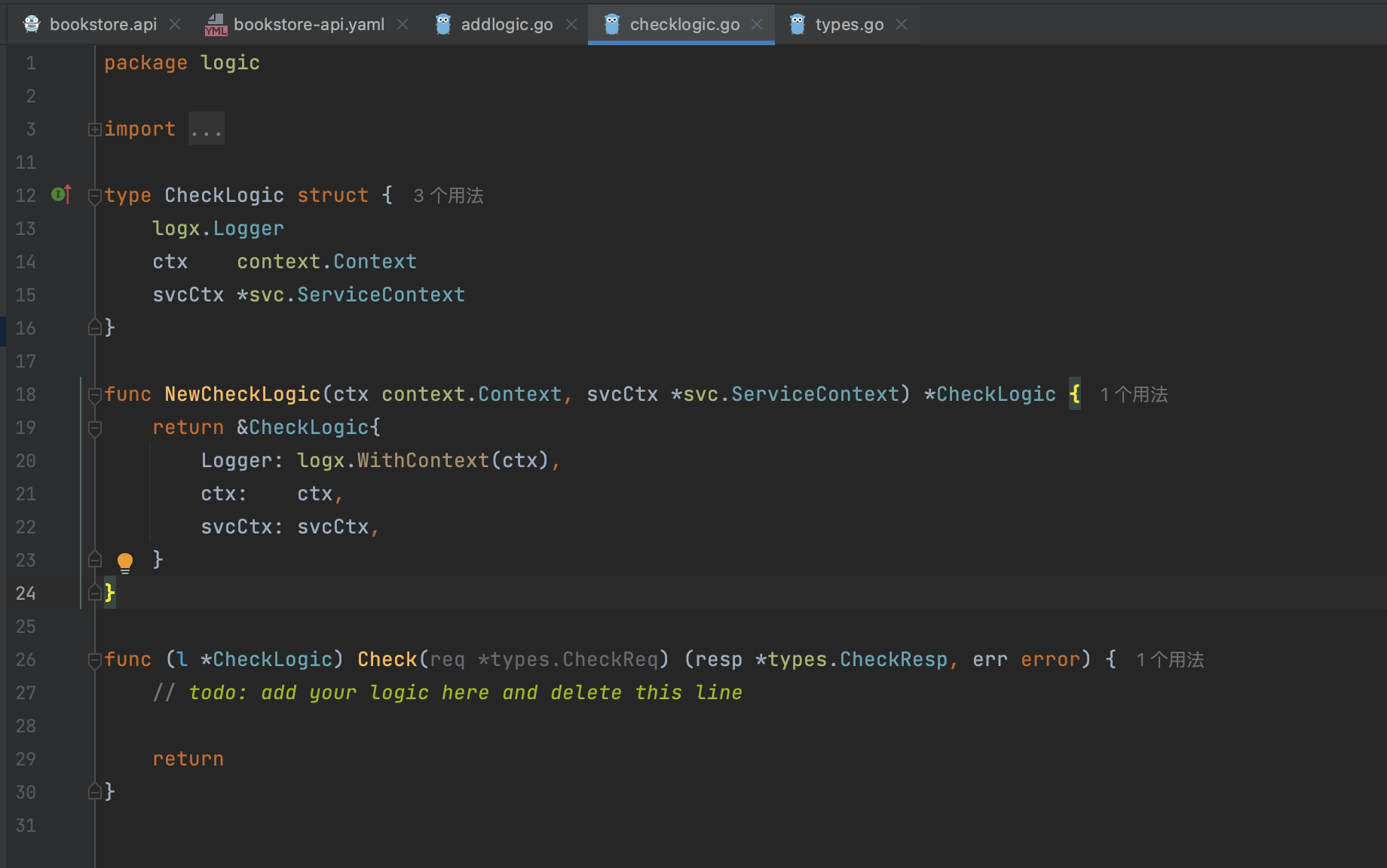Viewport: 1387px width, 868px height.
Task: Click '&CheckLogic{' on line 19
Action: (x=308, y=427)
